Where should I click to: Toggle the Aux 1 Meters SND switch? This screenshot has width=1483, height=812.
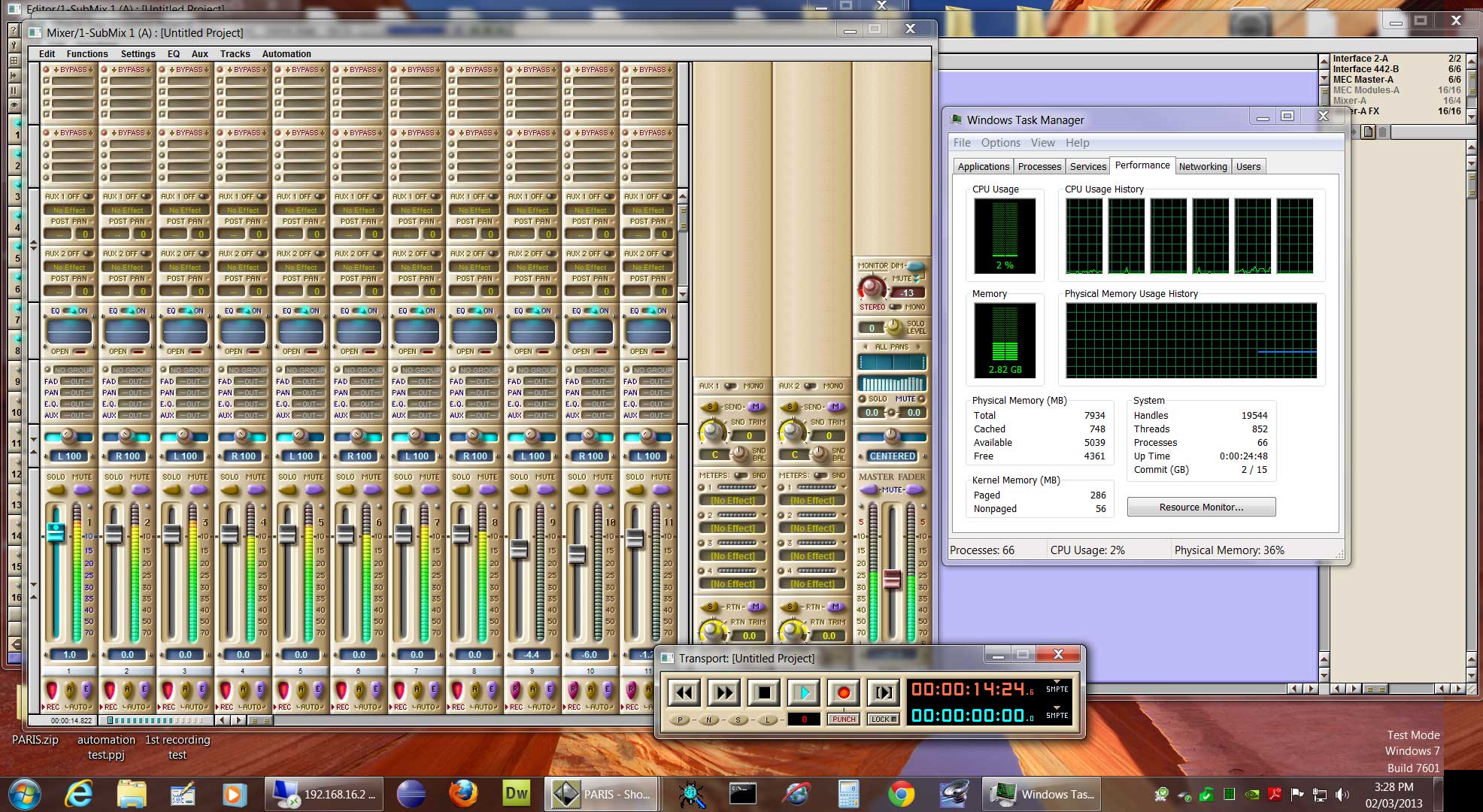(740, 476)
